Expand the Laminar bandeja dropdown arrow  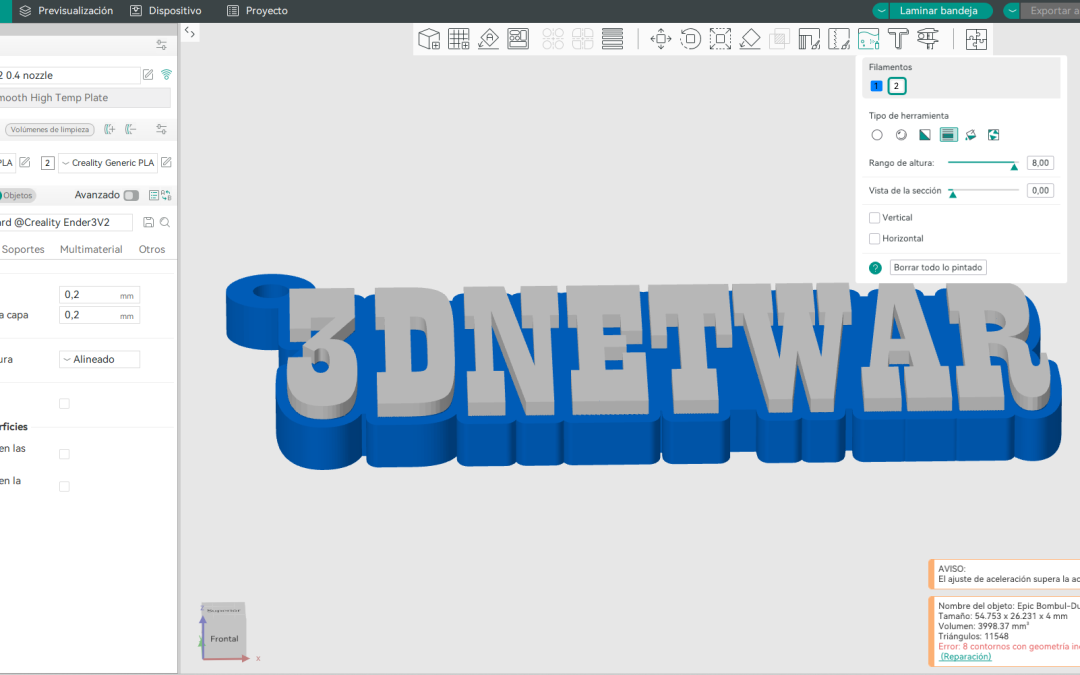point(881,10)
